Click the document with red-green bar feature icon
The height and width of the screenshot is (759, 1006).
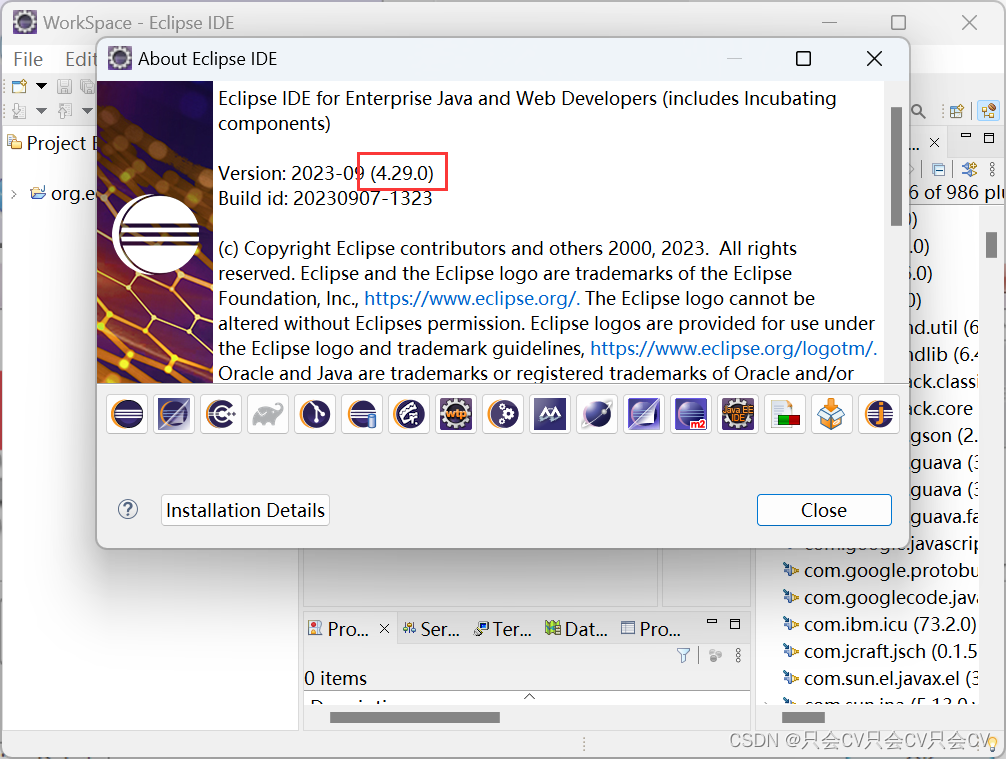click(x=785, y=414)
